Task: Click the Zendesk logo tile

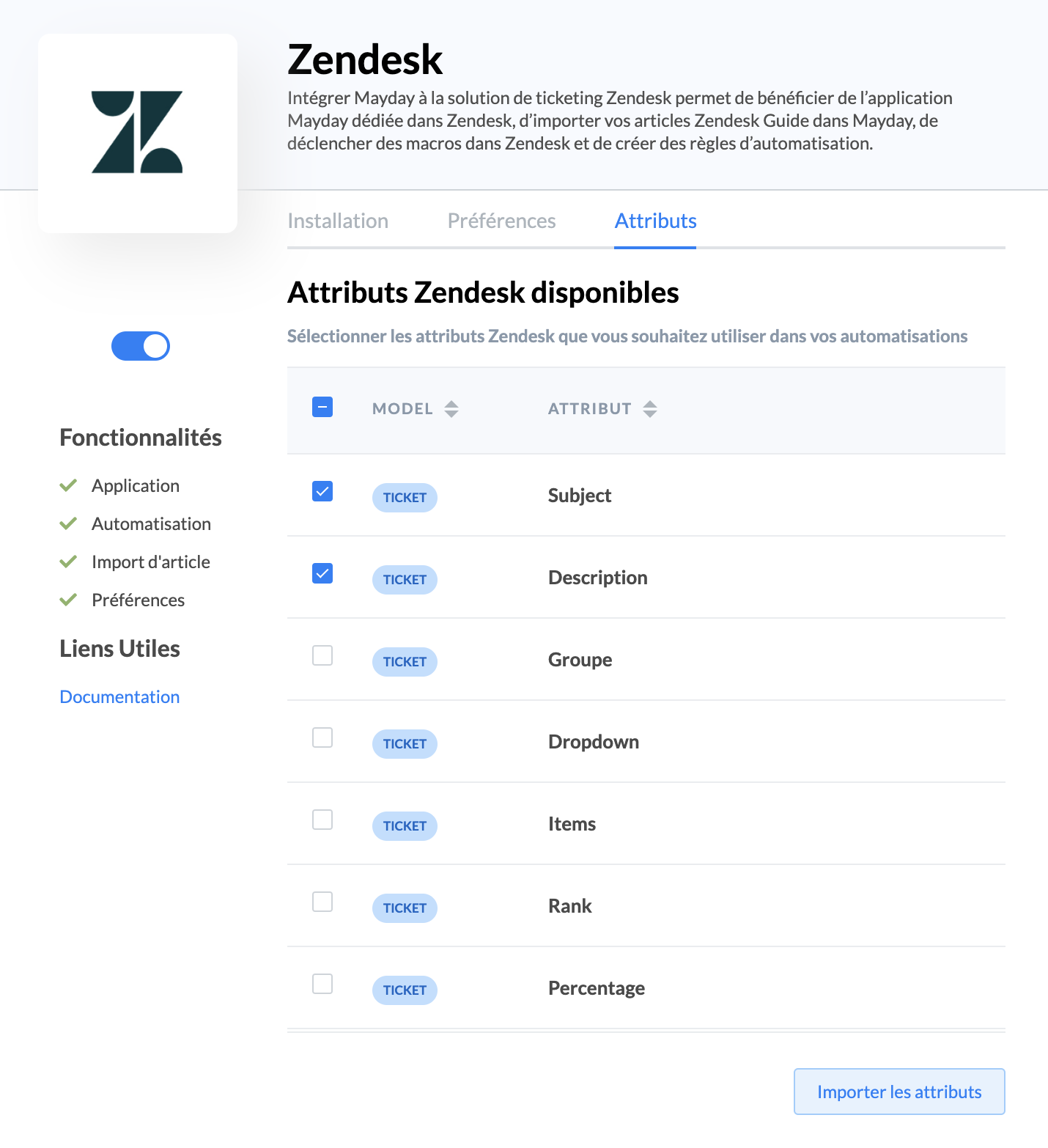Action: (138, 133)
